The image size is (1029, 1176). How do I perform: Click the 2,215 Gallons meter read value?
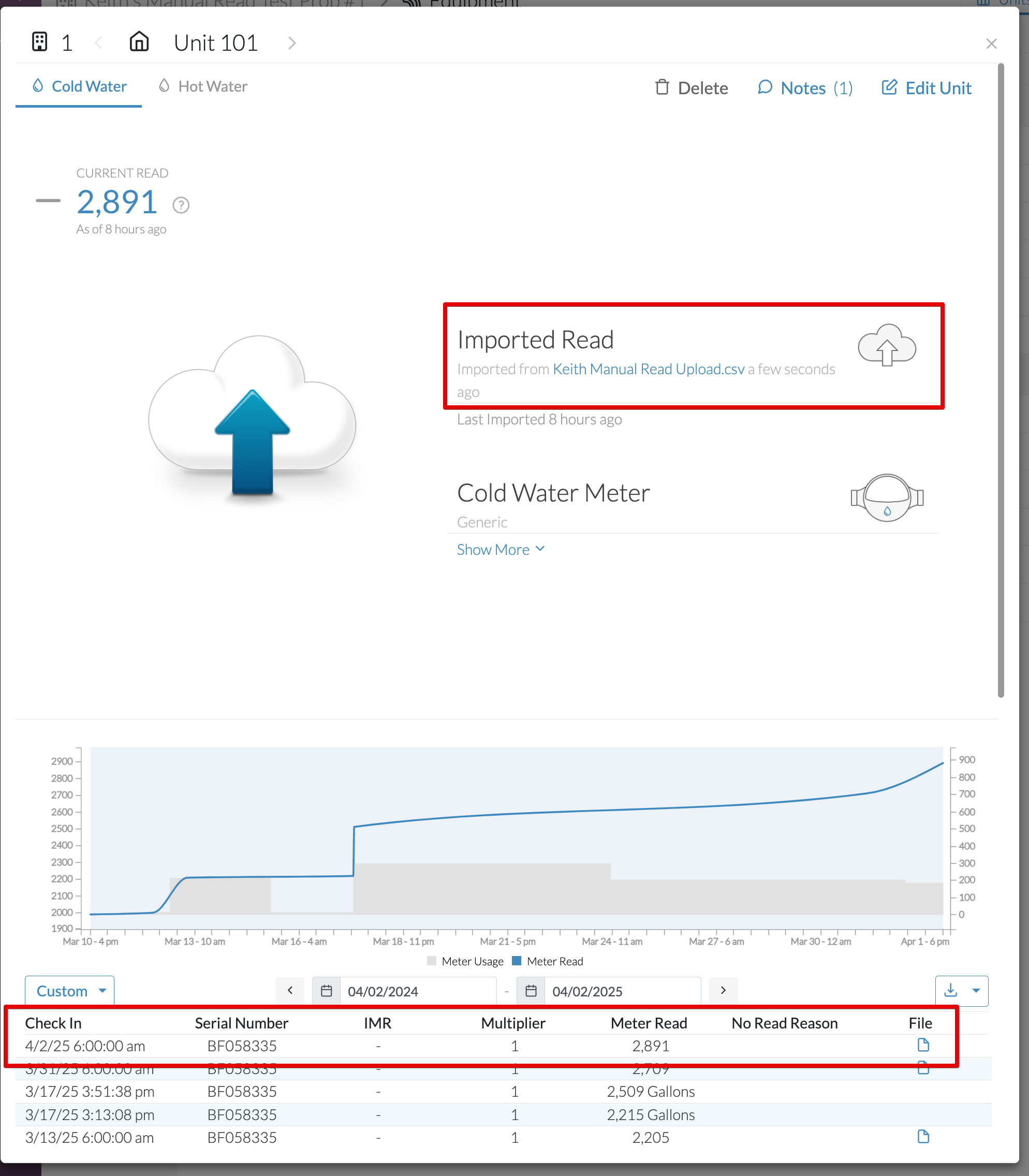(x=651, y=1114)
